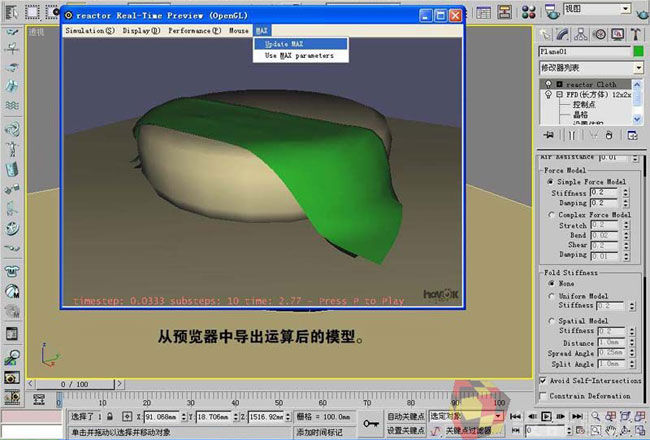Switch to the Motion command panel tab
Viewport: 650px width, 440px height.
pyautogui.click(x=599, y=35)
